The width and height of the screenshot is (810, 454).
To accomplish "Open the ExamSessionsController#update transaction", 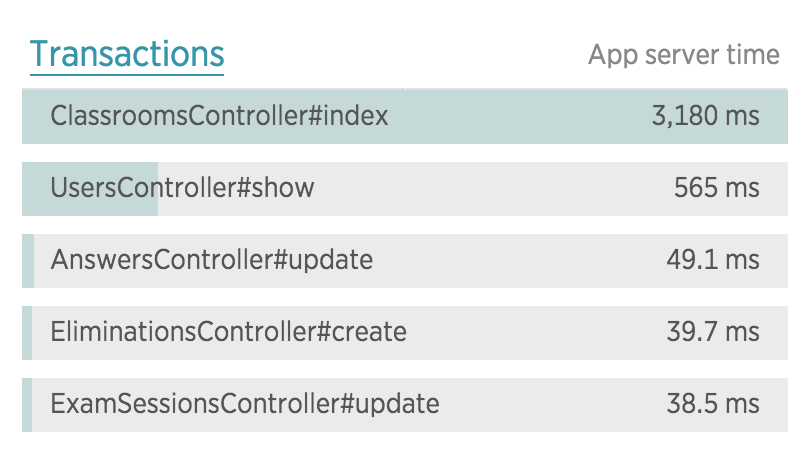I will pos(245,404).
